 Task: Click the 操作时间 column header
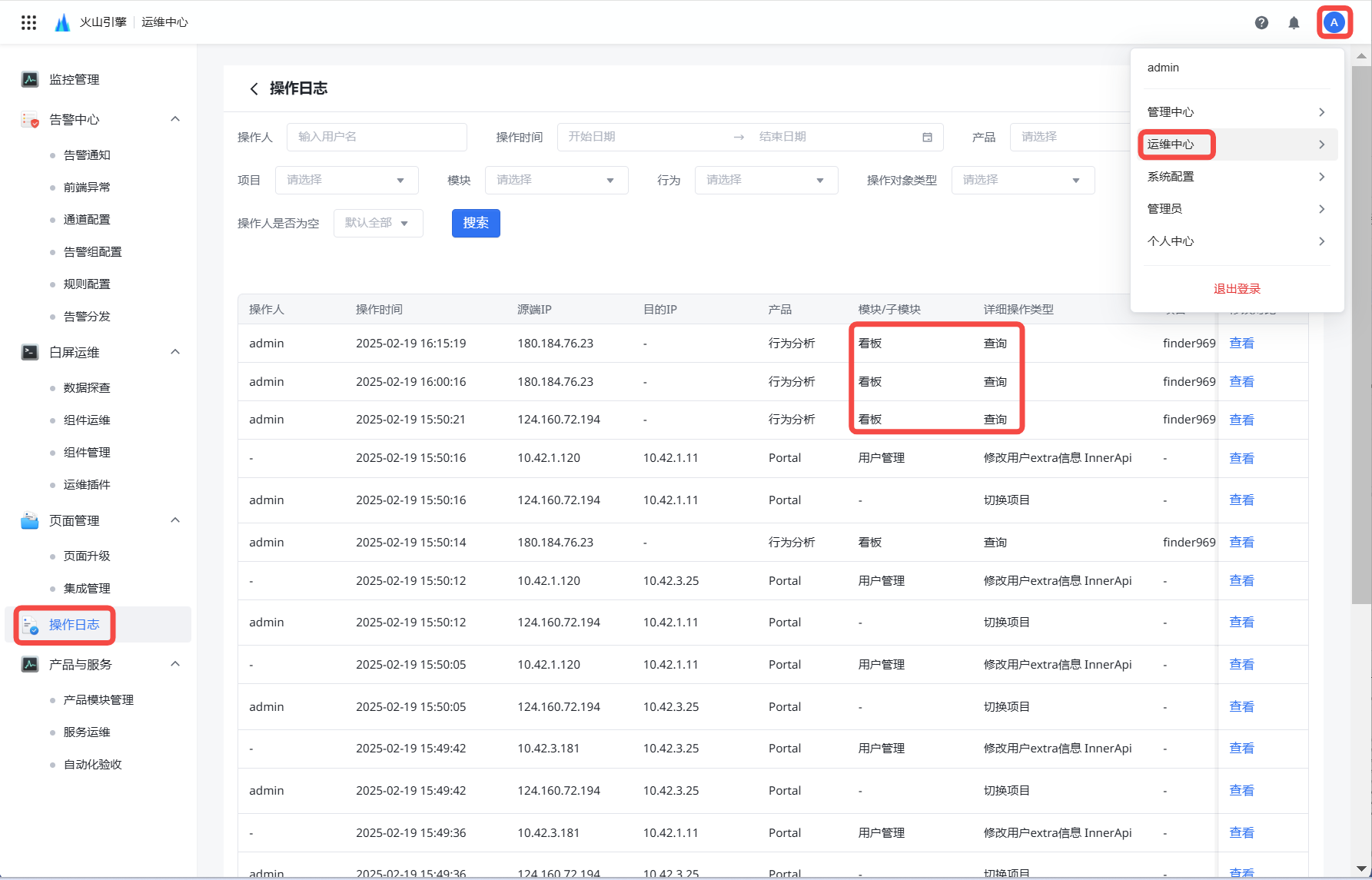[x=379, y=310]
